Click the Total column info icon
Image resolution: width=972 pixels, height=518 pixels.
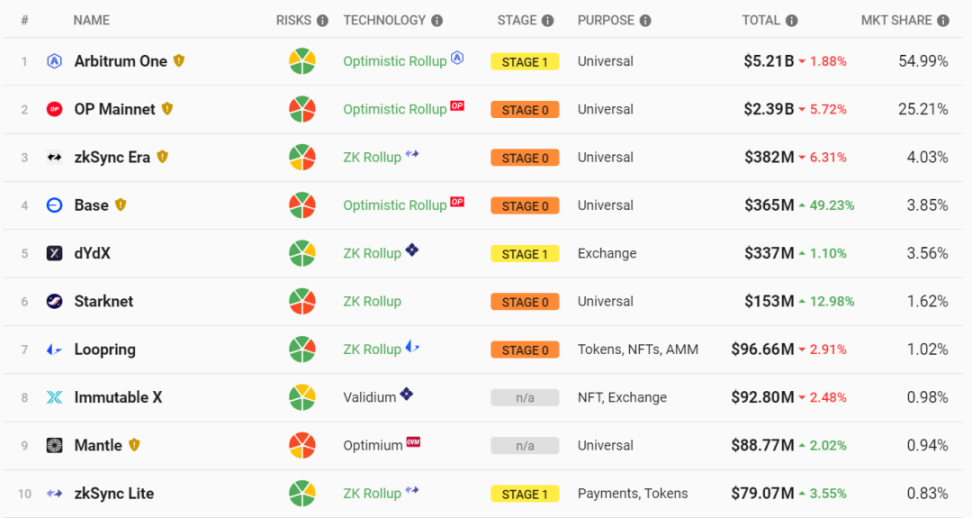click(x=792, y=20)
